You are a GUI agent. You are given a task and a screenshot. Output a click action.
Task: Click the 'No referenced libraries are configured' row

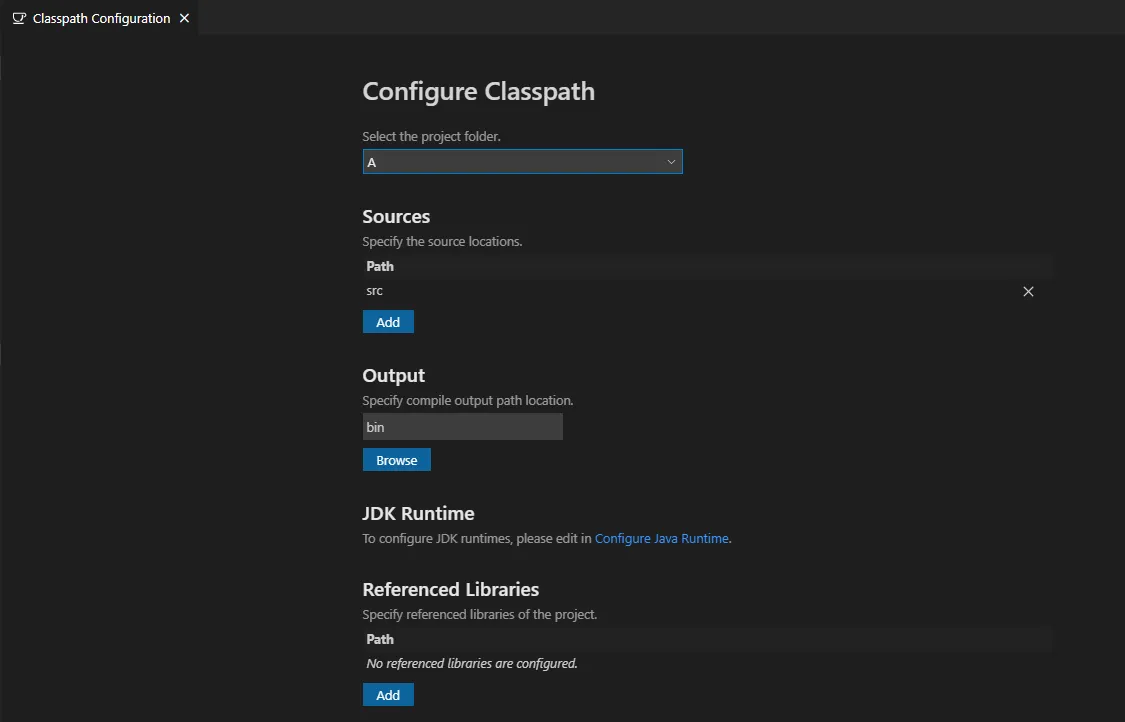[x=472, y=663]
